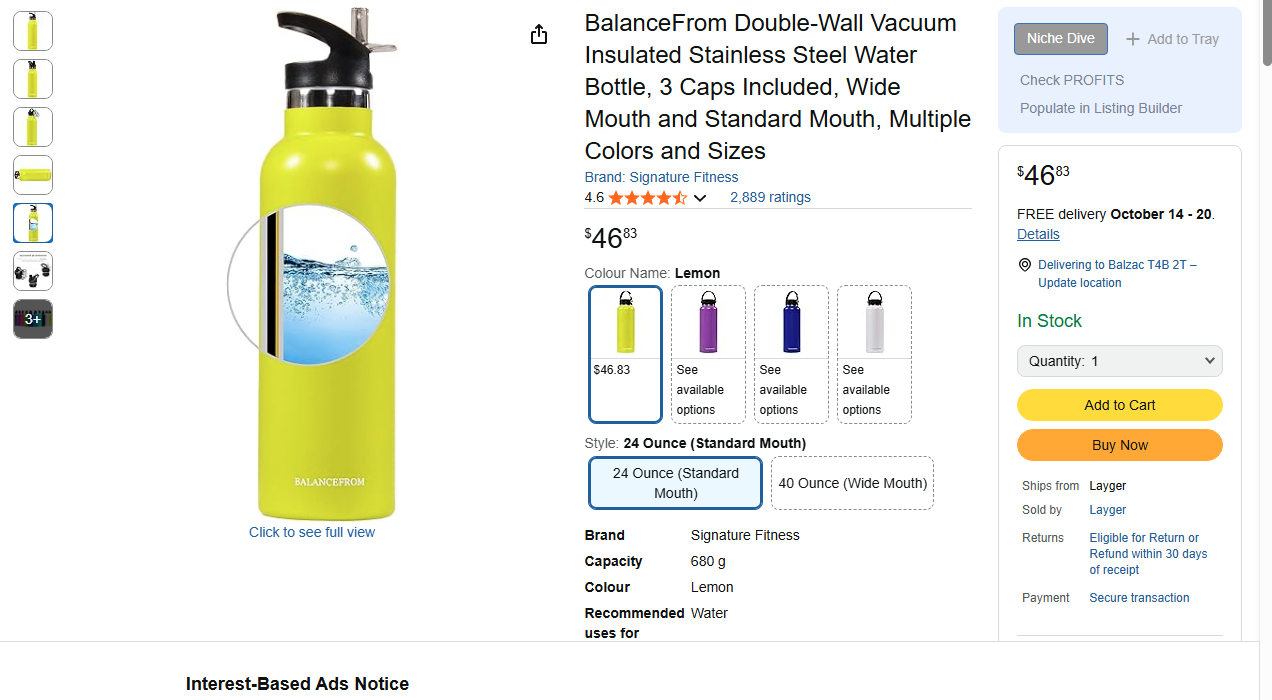Screen dimensions: 1272x700
Task: Click the Niche Dive button
Action: pos(1060,39)
